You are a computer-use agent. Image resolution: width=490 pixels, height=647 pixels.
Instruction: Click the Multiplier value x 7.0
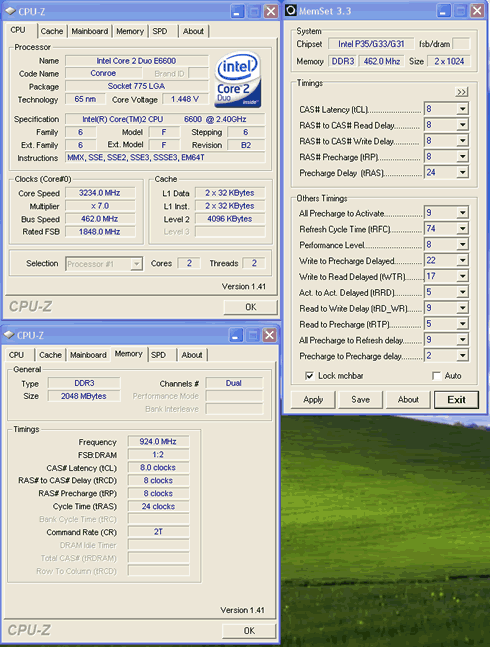[100, 206]
